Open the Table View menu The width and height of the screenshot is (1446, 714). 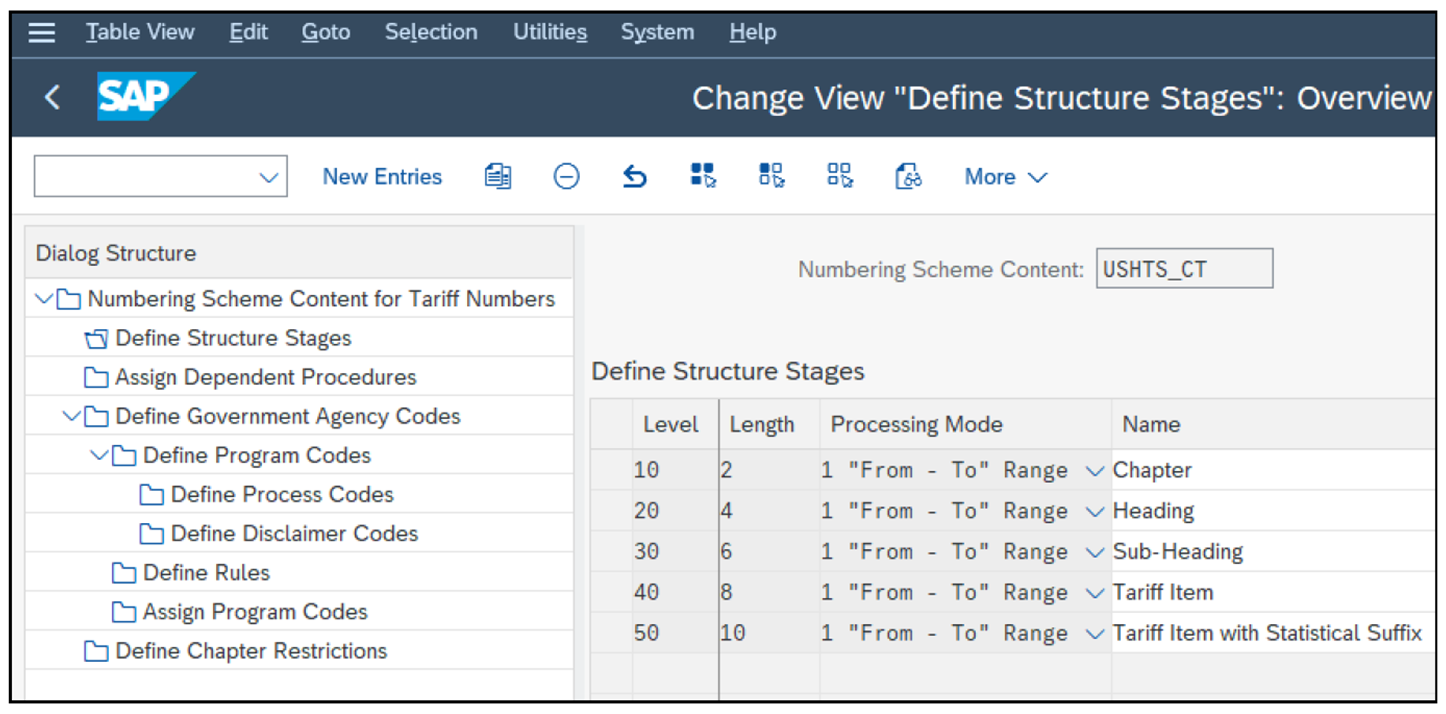coord(140,32)
